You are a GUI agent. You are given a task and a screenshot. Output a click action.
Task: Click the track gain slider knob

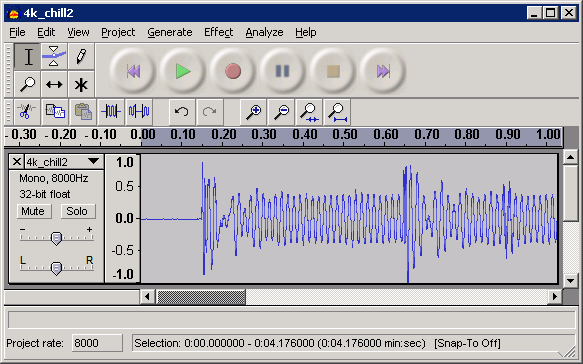tap(56, 238)
